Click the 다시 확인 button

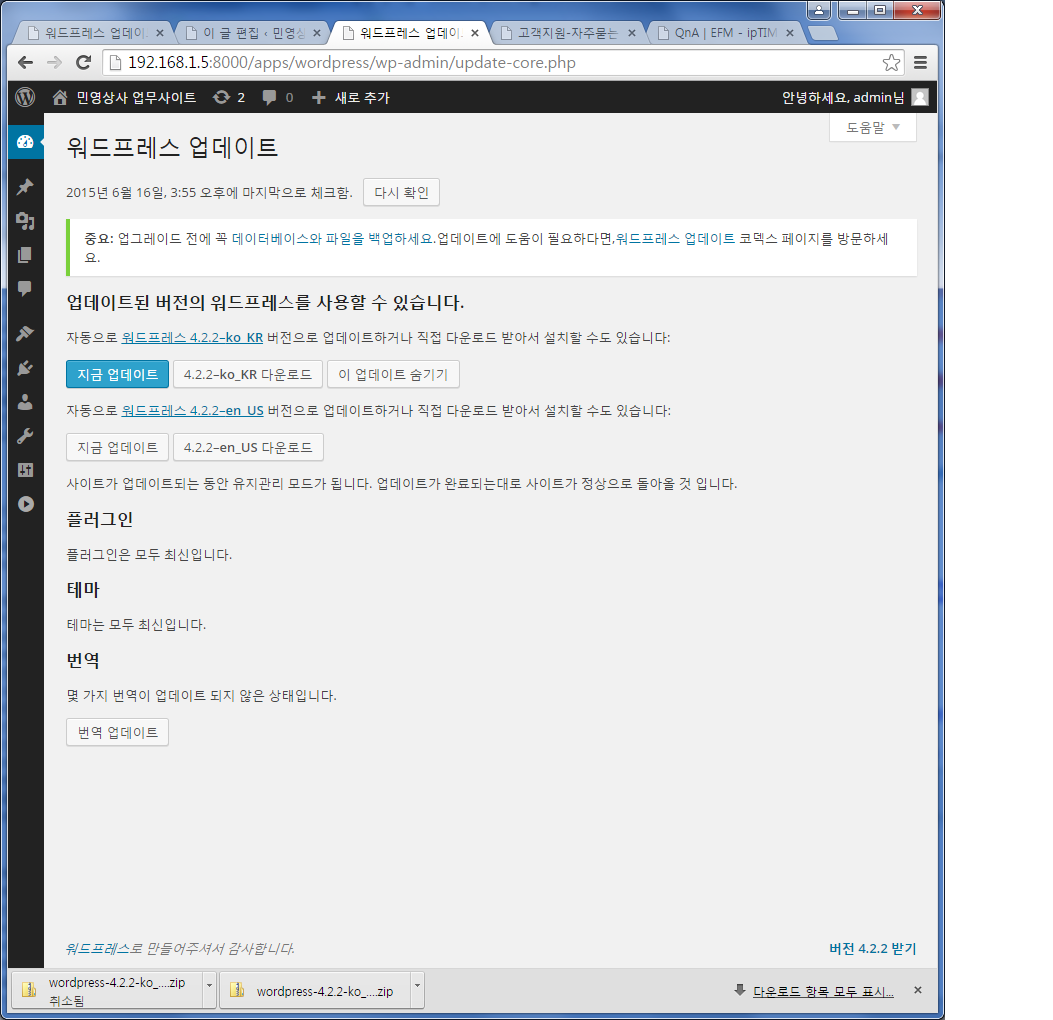(x=402, y=193)
